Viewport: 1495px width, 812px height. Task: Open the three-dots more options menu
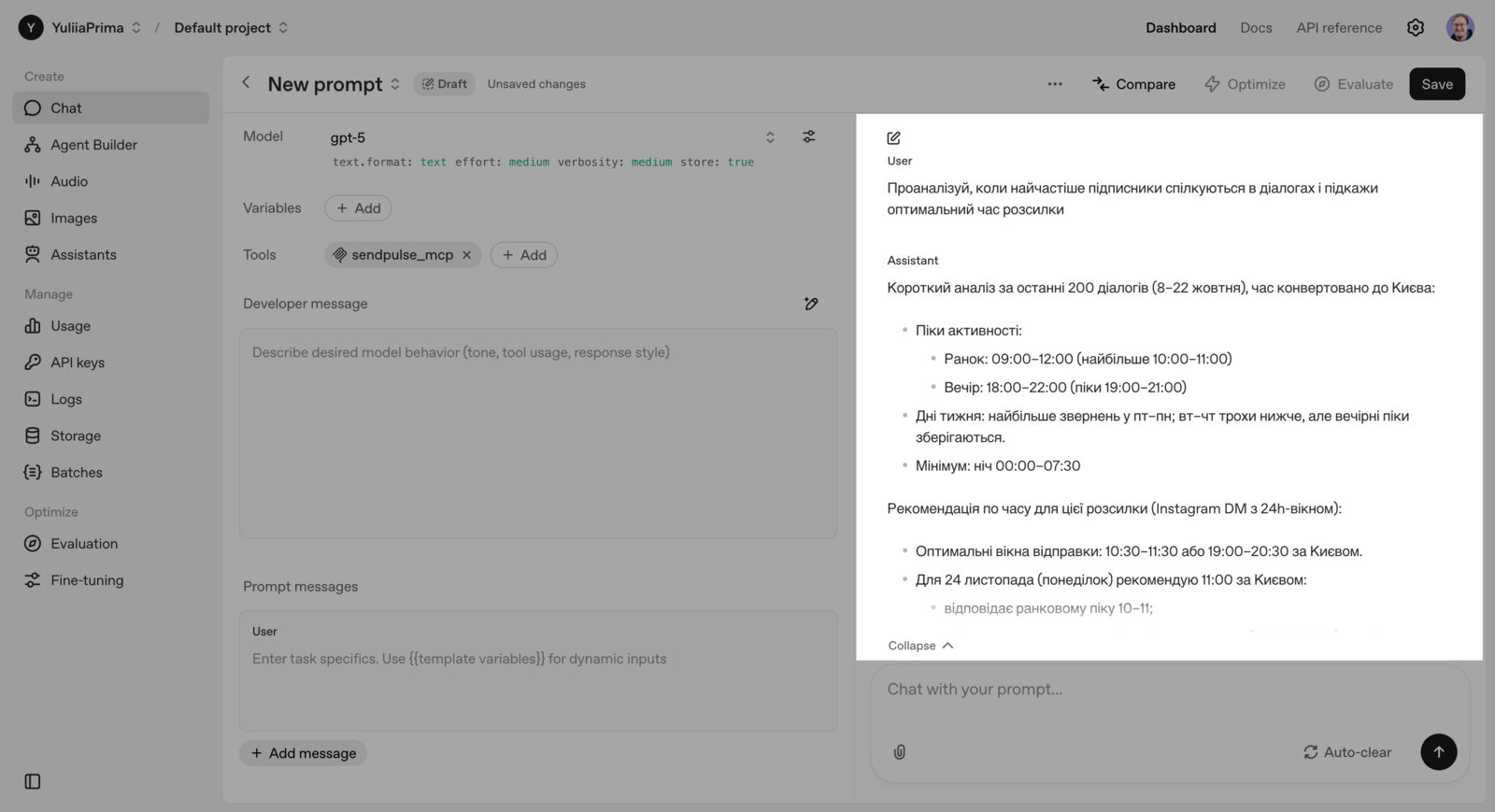tap(1055, 84)
